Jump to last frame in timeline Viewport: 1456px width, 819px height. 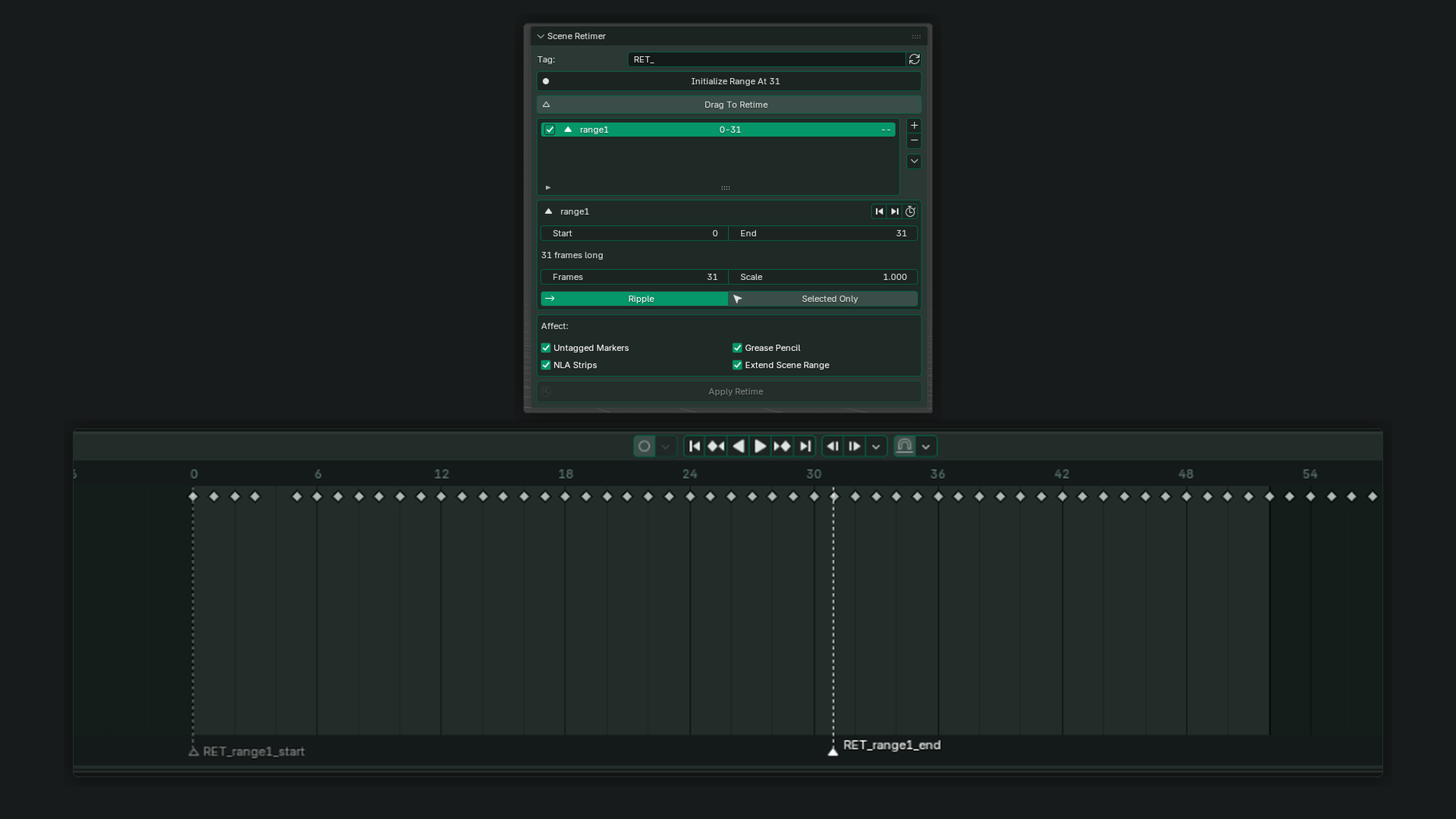pyautogui.click(x=805, y=447)
